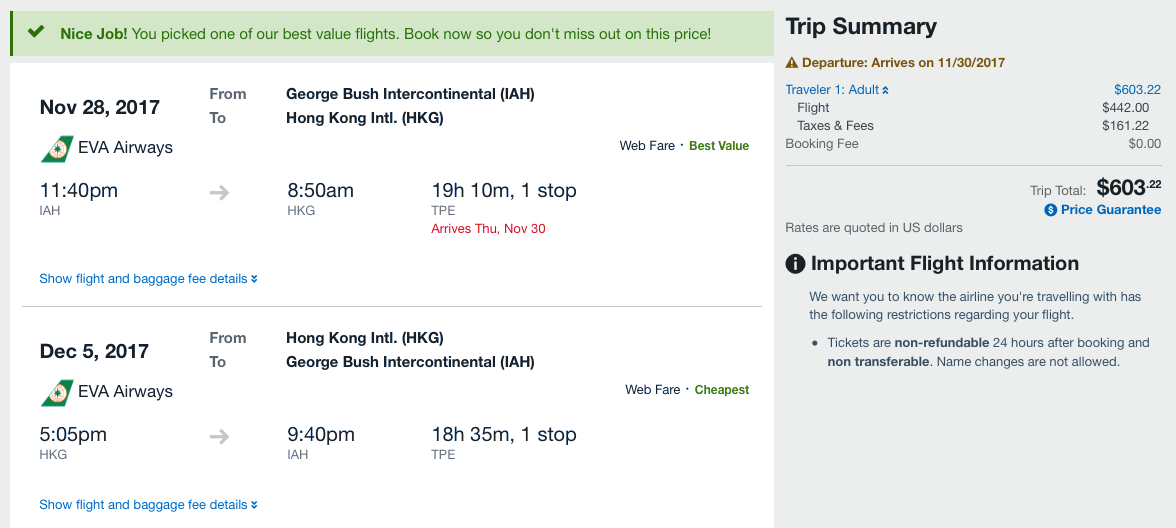Expand return flight and baggage fee details
Image resolution: width=1176 pixels, height=528 pixels.
(148, 505)
